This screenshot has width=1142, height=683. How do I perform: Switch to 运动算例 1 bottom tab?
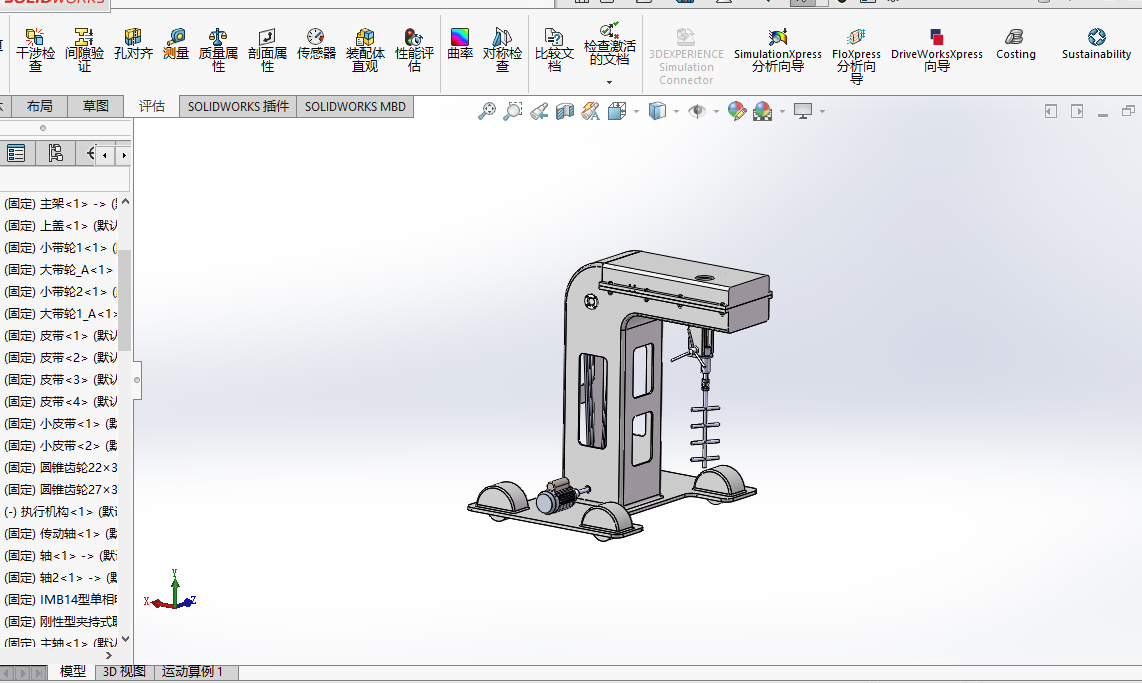tap(193, 672)
